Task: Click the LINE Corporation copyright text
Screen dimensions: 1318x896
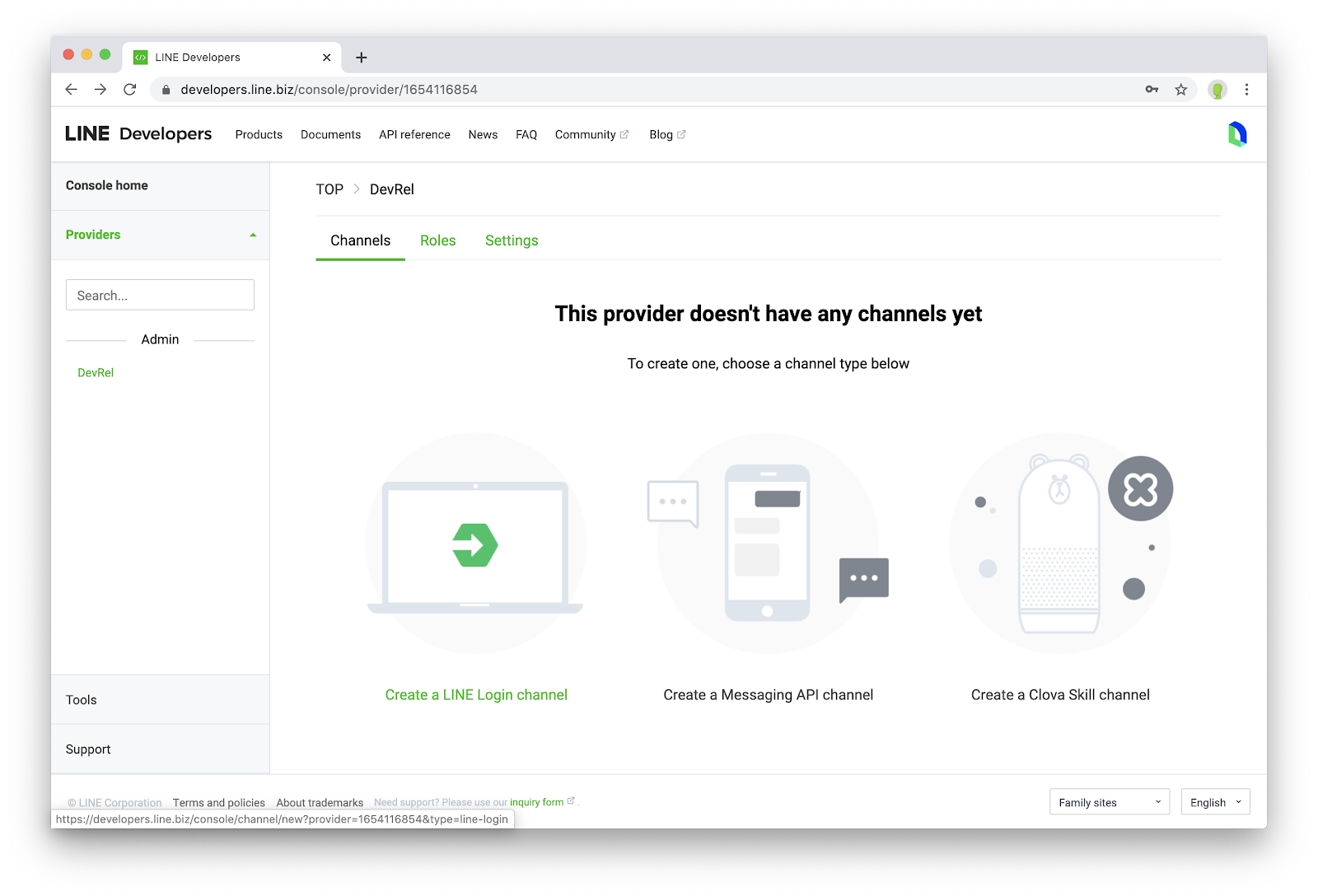Action: point(115,803)
